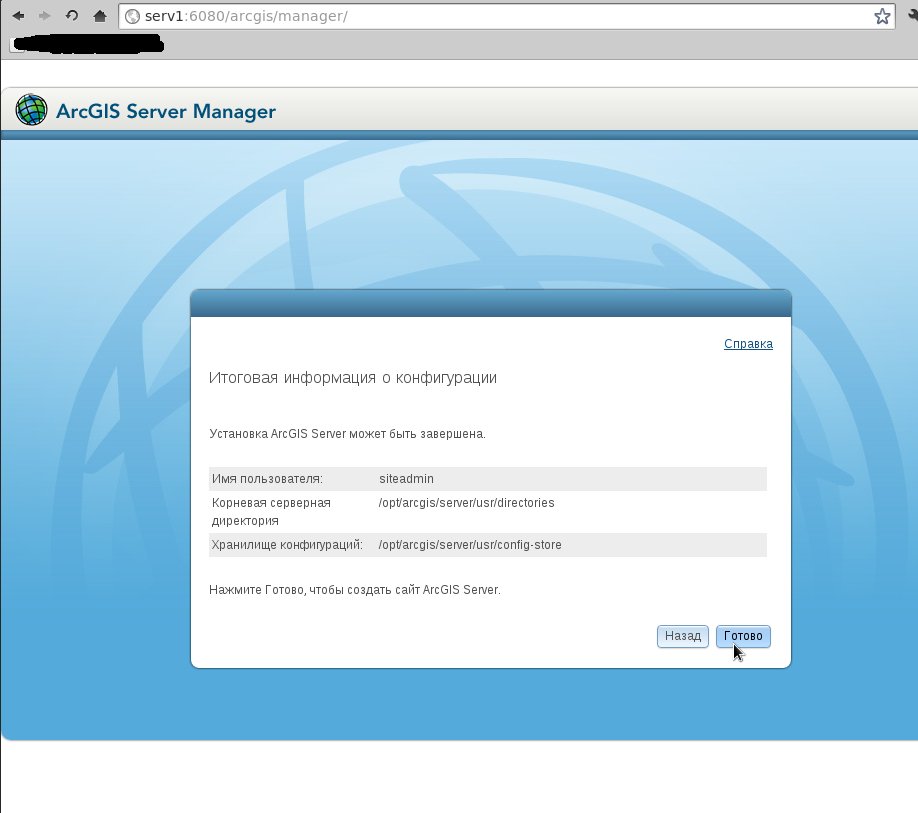
Task: Click text Установка ArcGIS Server может быть завершена
Action: tap(347, 434)
